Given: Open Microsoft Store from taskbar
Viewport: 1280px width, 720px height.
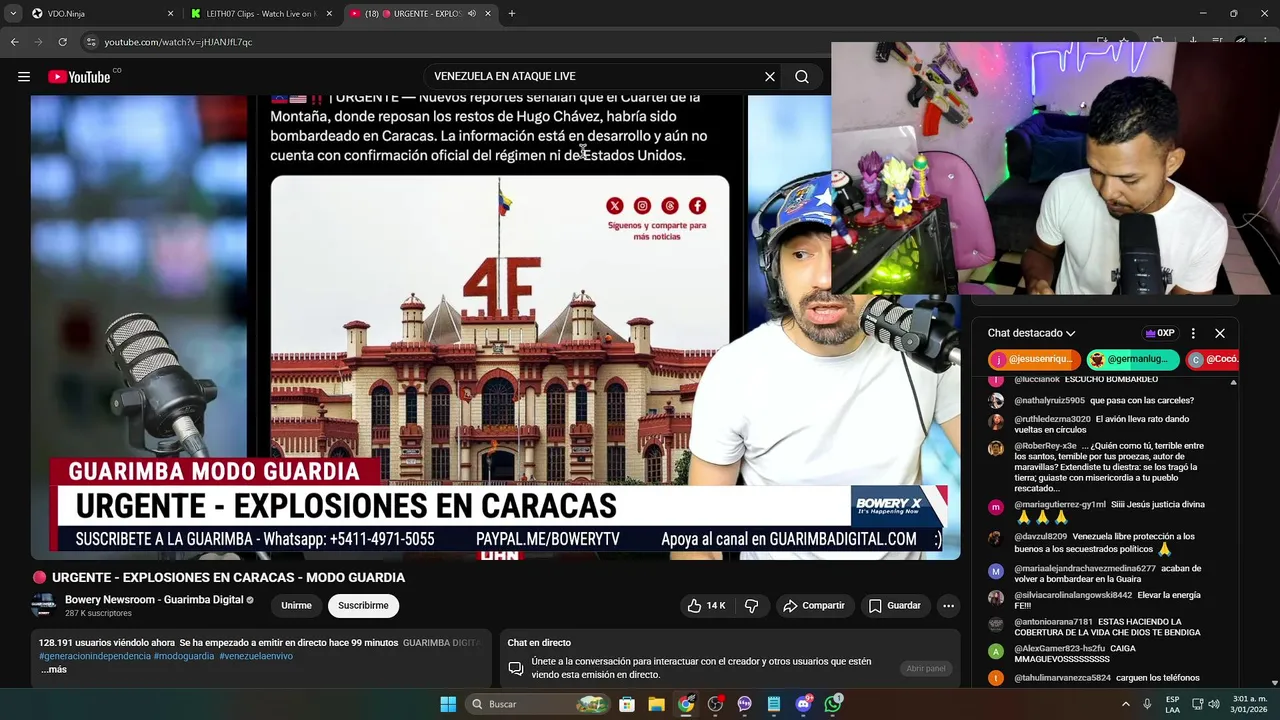Looking at the screenshot, I should (x=627, y=704).
